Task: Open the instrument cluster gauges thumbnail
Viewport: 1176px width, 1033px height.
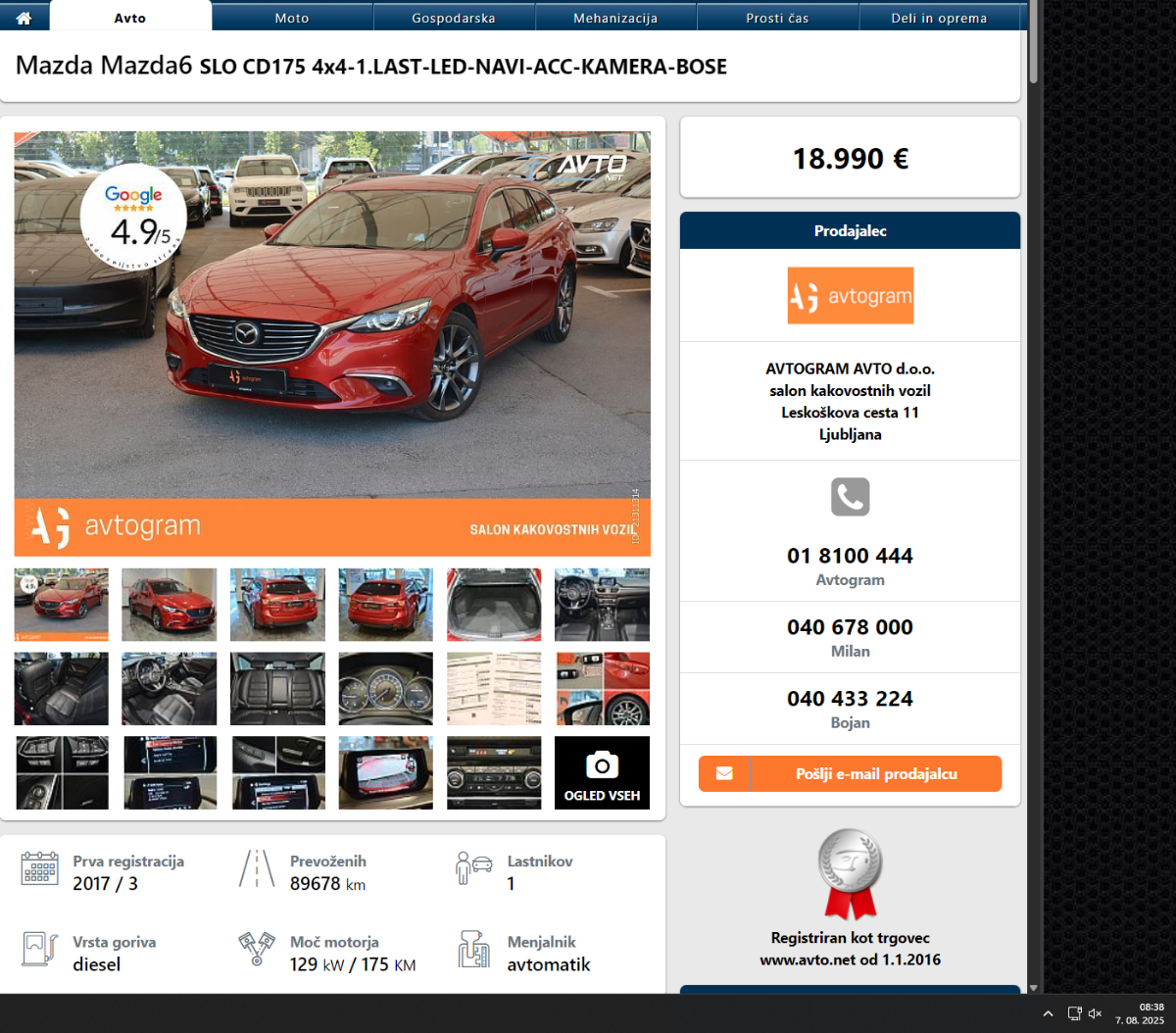Action: [386, 689]
